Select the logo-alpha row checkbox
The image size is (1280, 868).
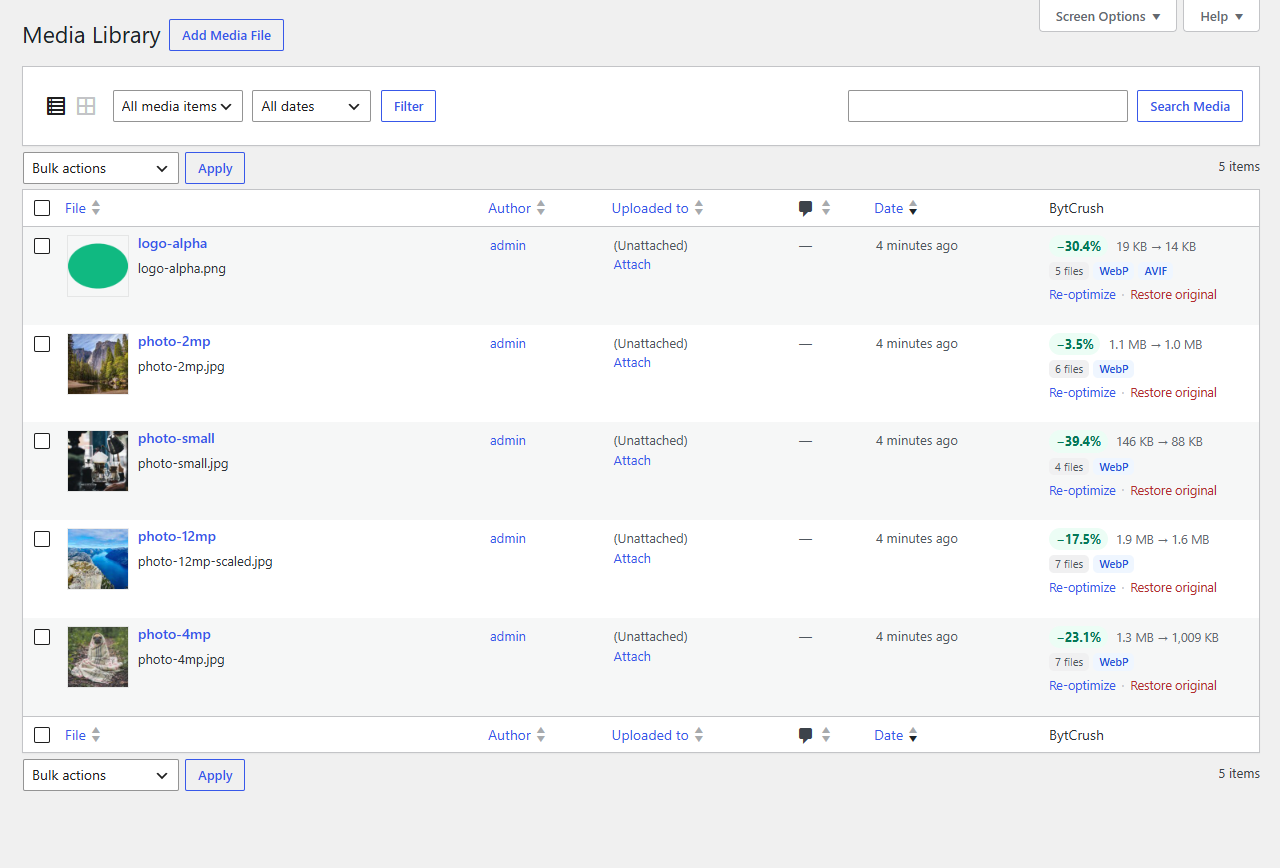(42, 246)
